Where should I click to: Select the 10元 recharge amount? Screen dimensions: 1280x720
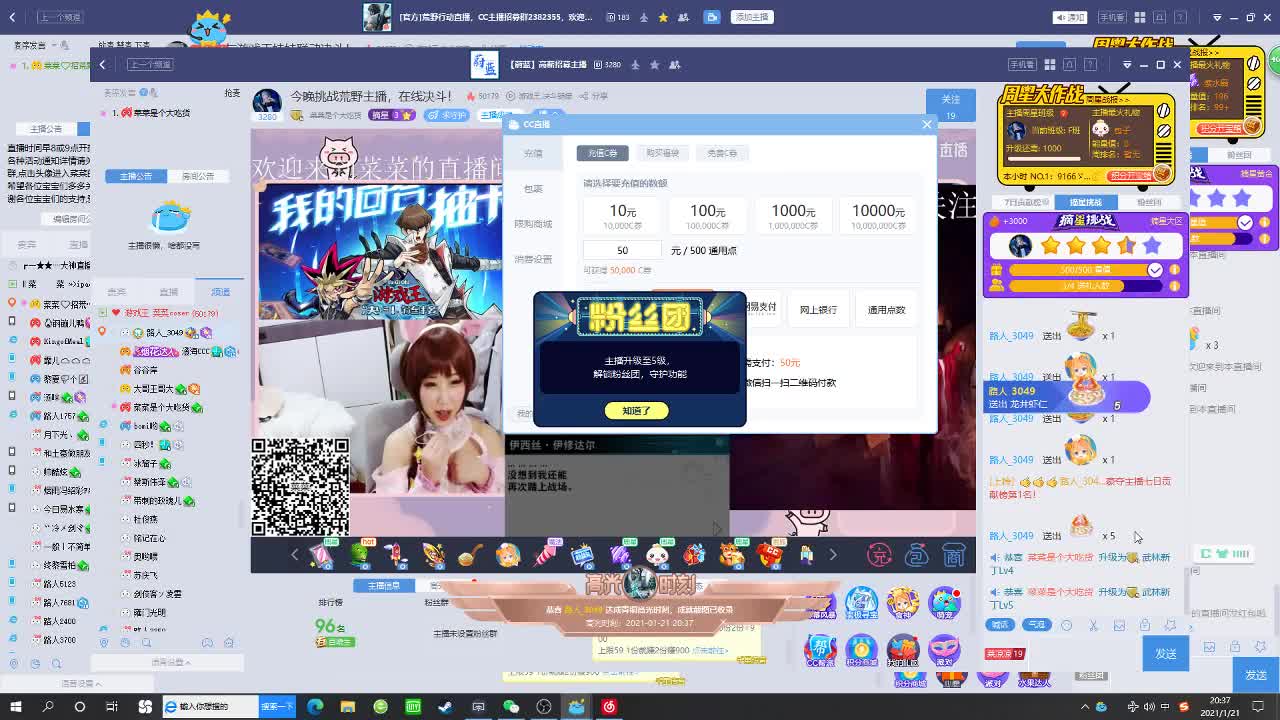[x=622, y=215]
